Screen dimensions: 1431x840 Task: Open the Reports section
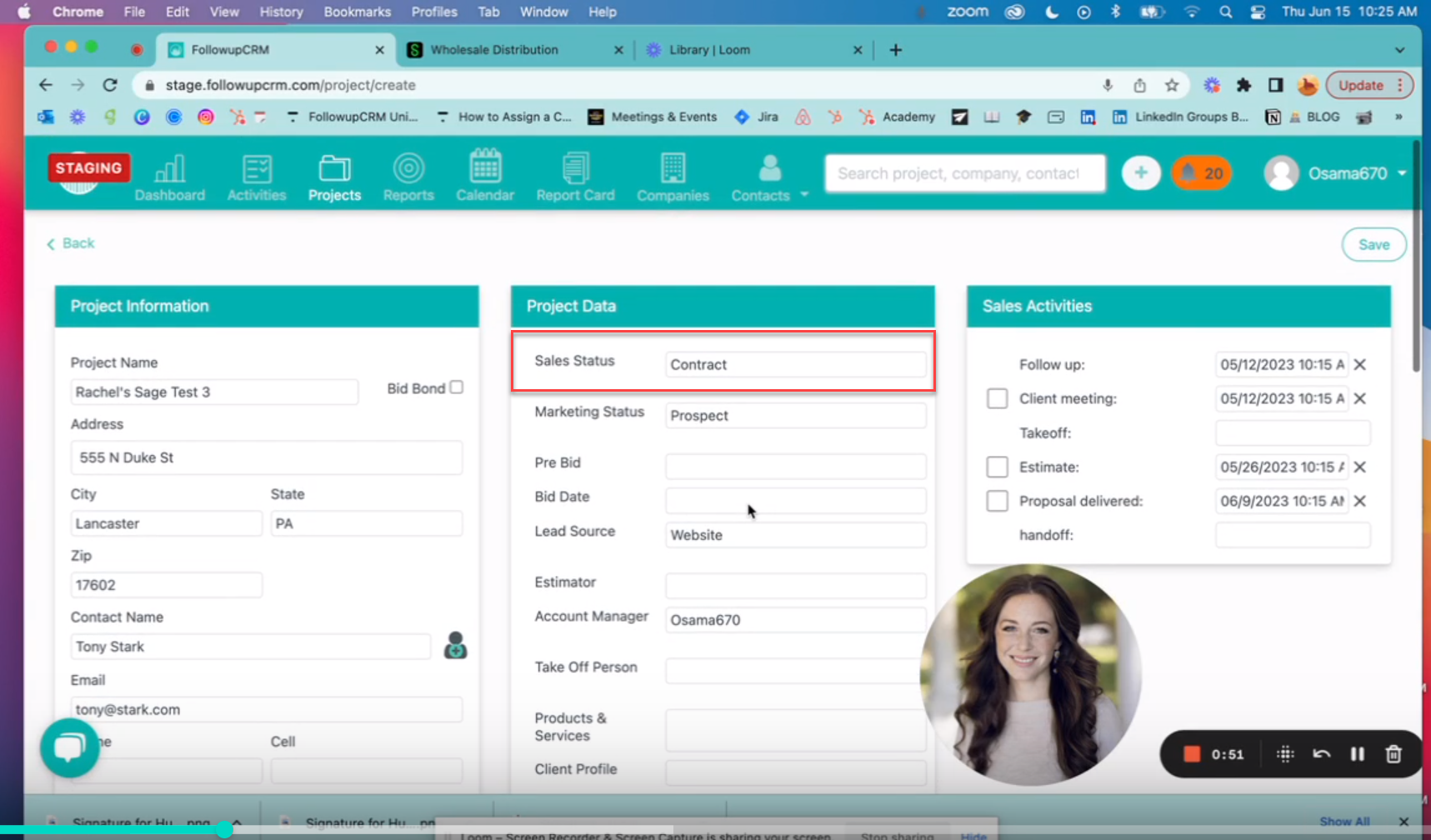[x=408, y=177]
